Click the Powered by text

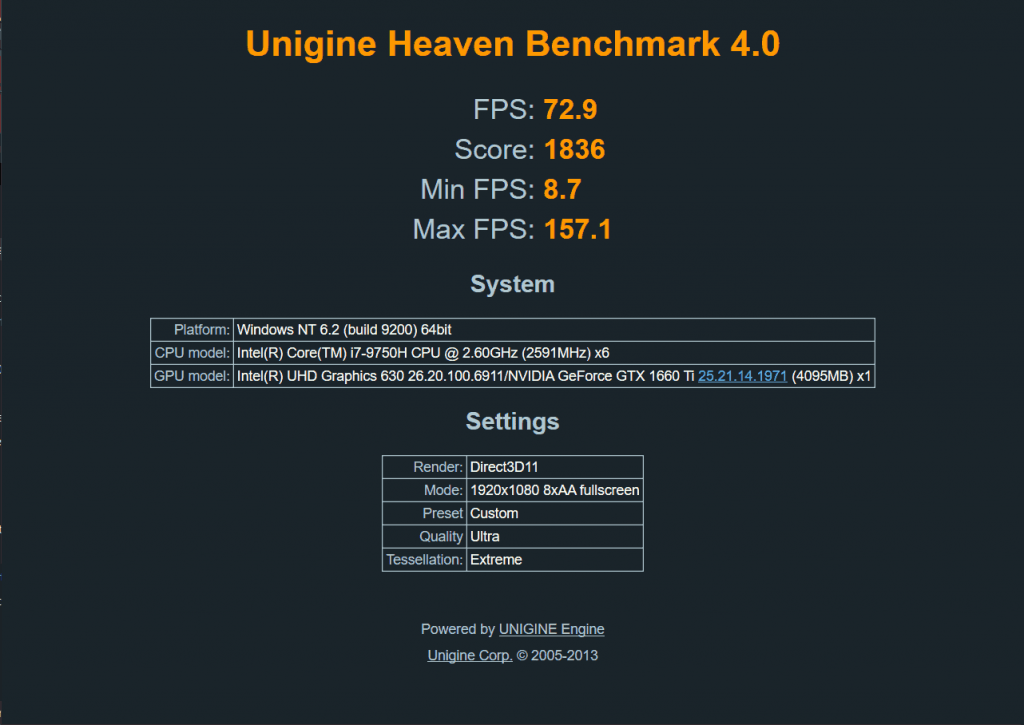tap(458, 629)
